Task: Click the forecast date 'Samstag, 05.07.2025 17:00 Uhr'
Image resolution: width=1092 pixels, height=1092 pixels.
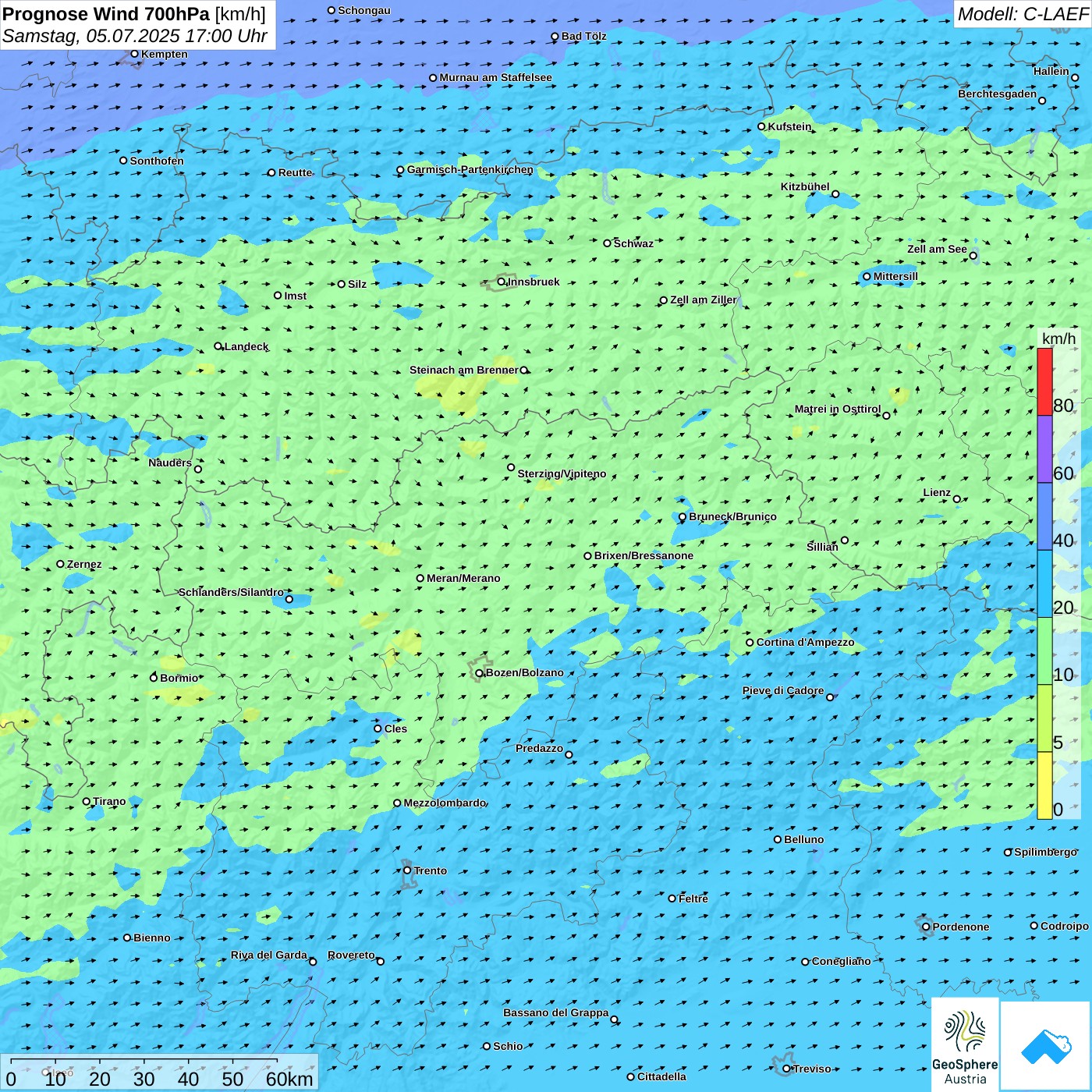Action: (134, 36)
